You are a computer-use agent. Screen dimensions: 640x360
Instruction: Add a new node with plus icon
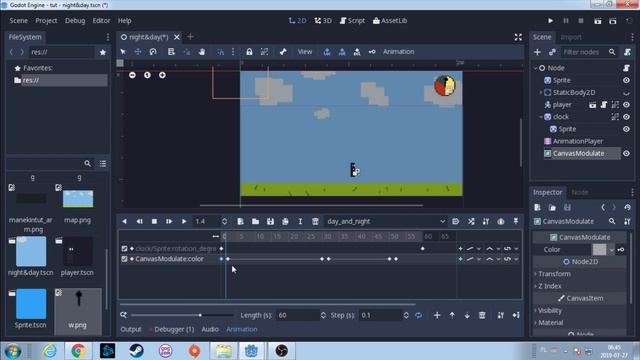pyautogui.click(x=537, y=52)
